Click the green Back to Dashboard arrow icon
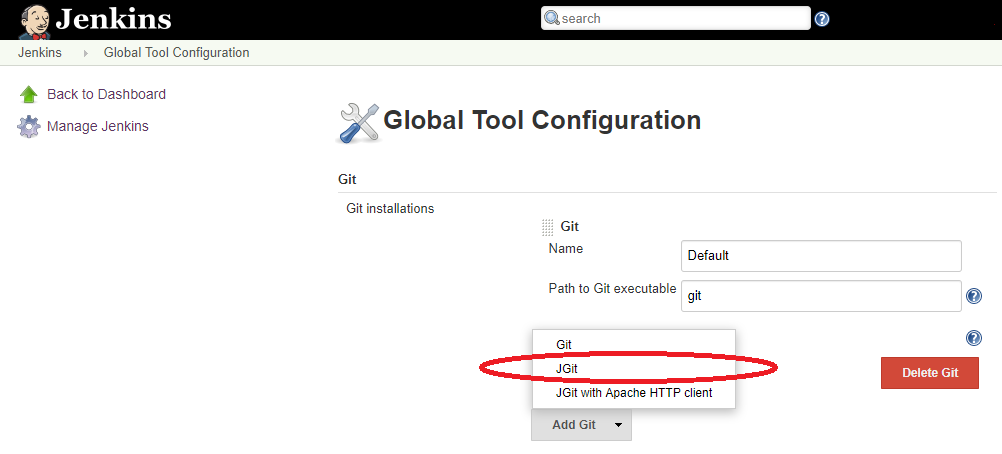The height and width of the screenshot is (454, 1002). tap(29, 95)
